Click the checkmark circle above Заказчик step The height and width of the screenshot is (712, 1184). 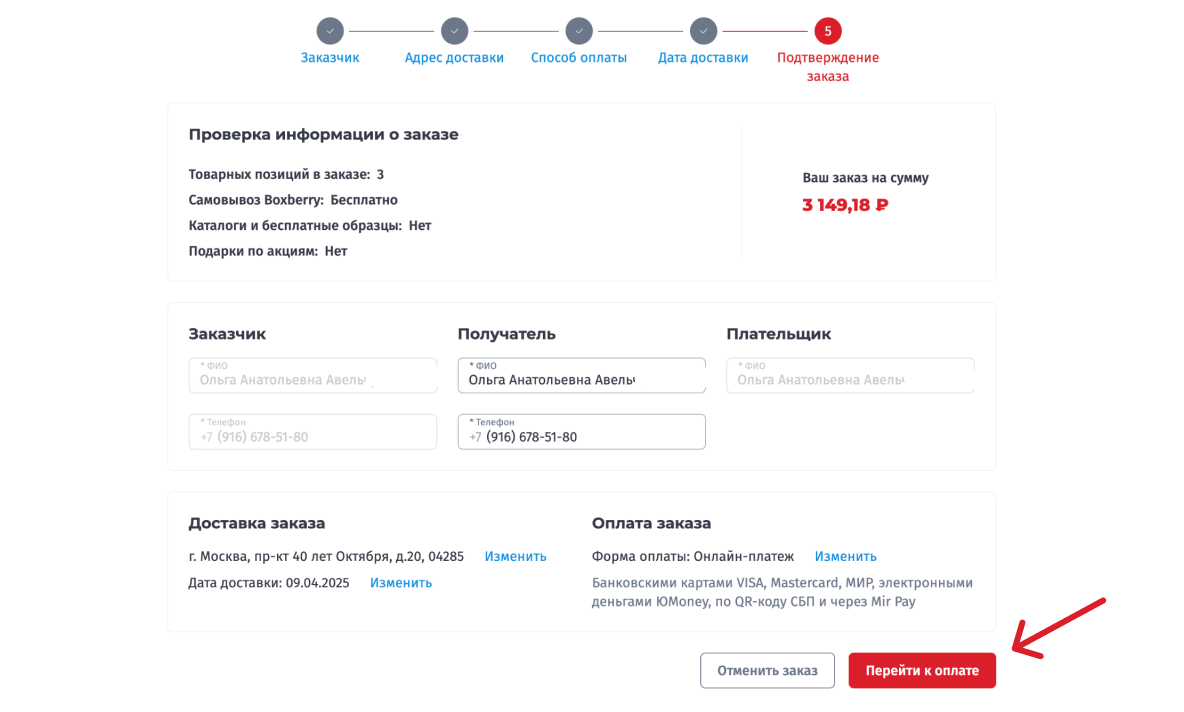click(x=330, y=31)
